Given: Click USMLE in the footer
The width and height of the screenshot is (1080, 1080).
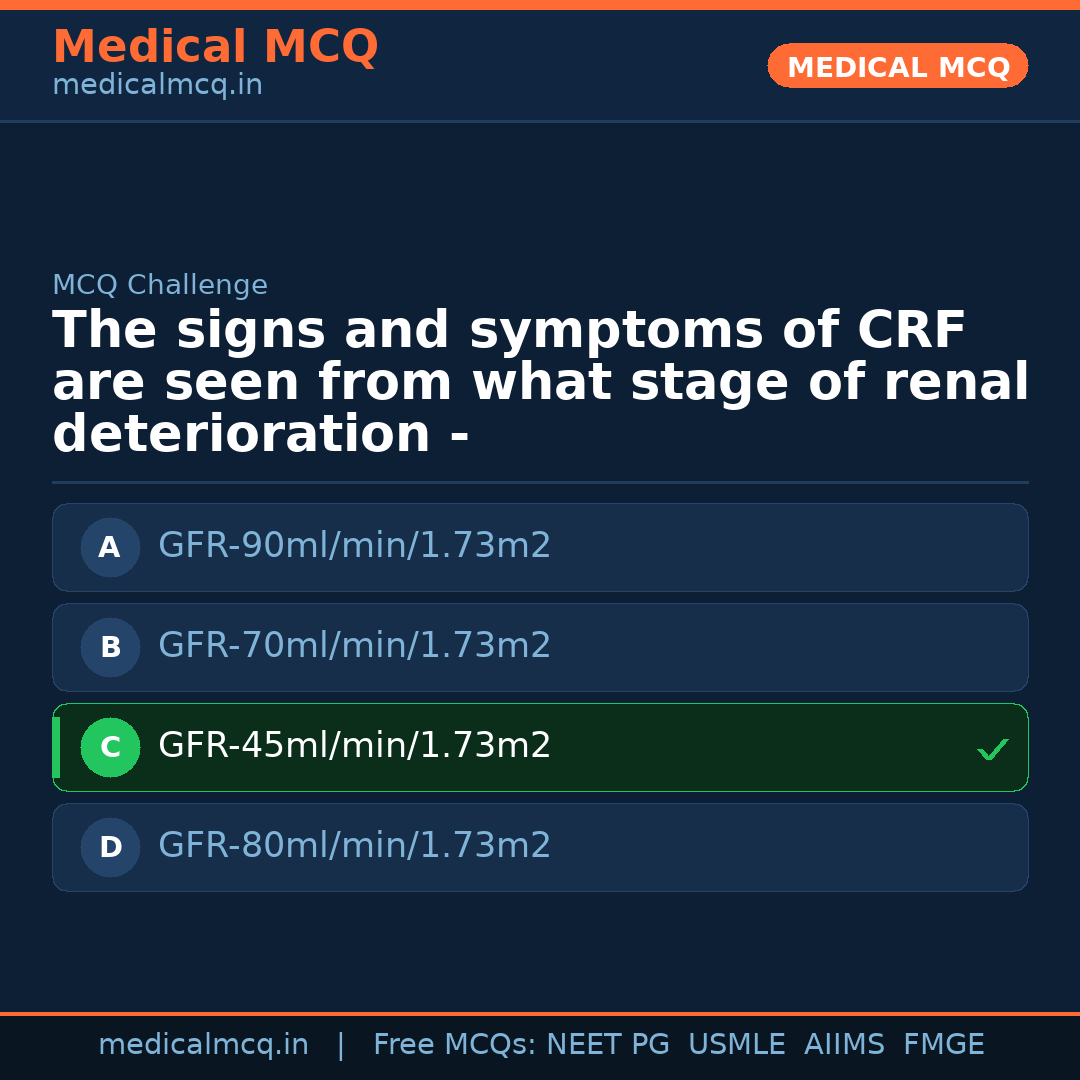Looking at the screenshot, I should pos(736,1045).
